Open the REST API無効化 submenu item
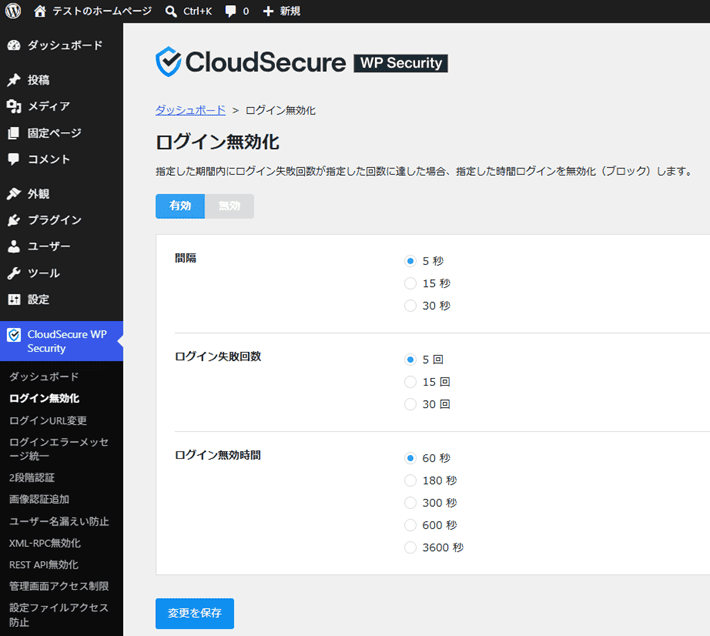This screenshot has height=636, width=710. pyautogui.click(x=43, y=565)
